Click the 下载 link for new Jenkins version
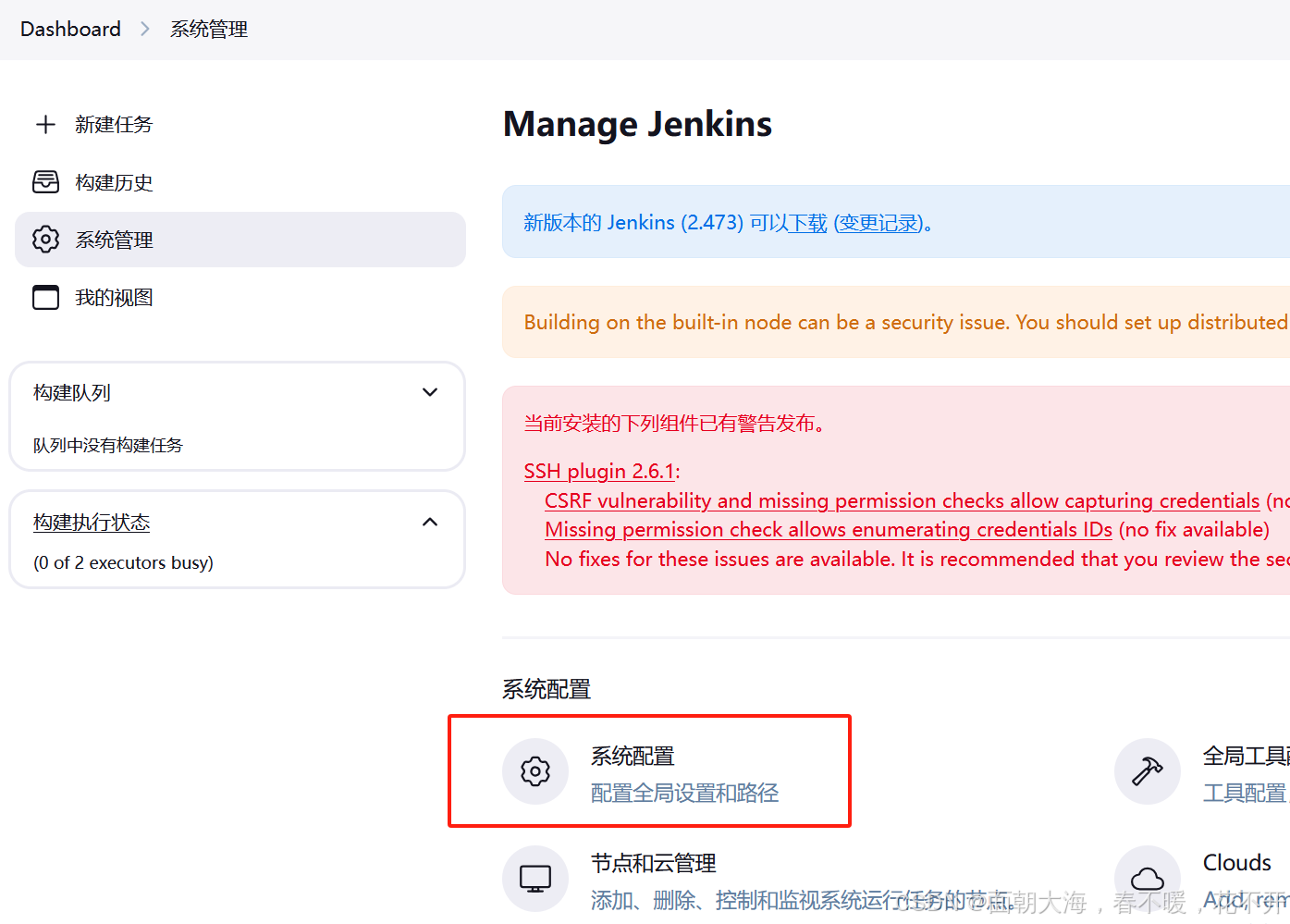This screenshot has width=1290, height=924. [x=808, y=223]
